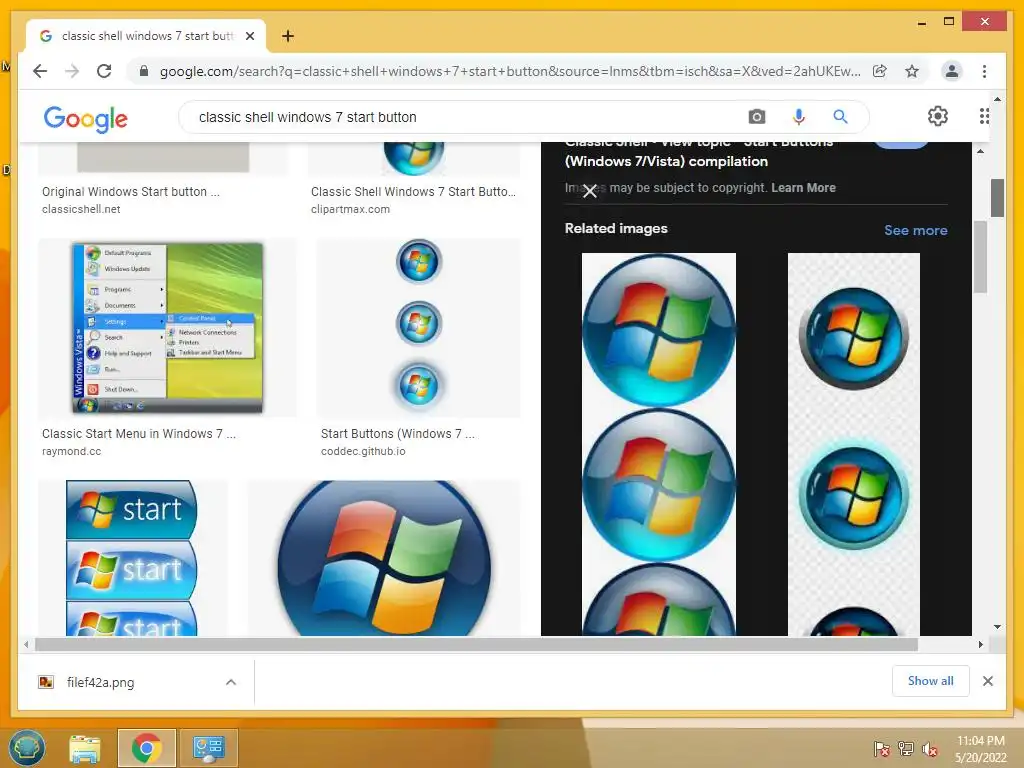Screen dimensions: 1024x768
Task: Click the horizontal scrollbar left arrow
Action: (26, 645)
